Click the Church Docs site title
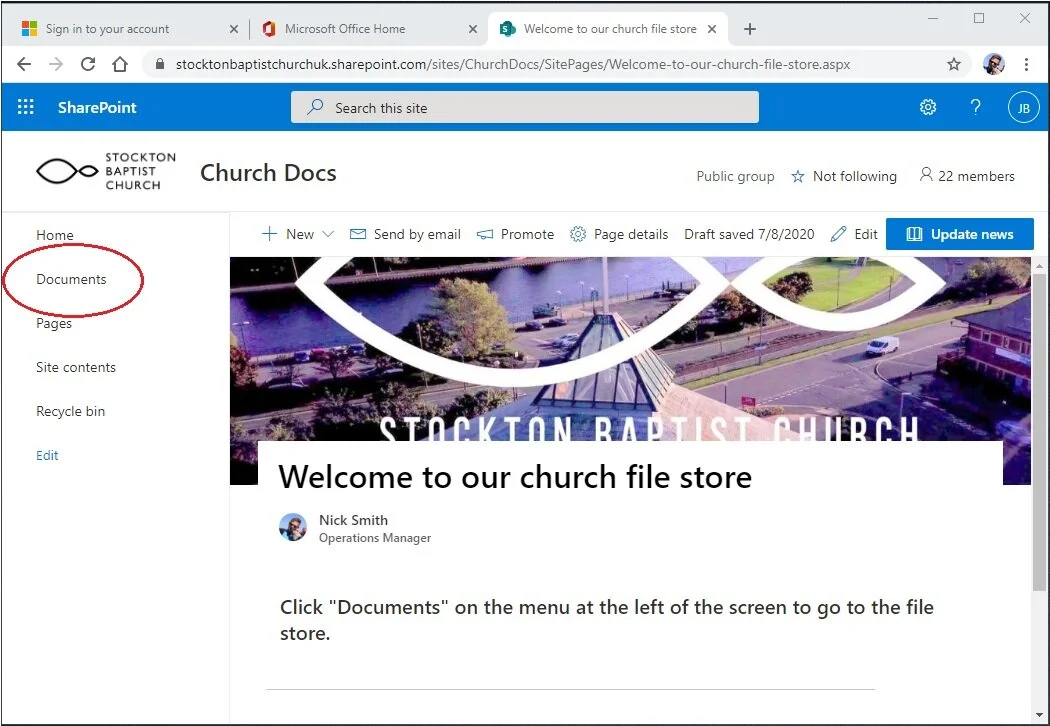The height and width of the screenshot is (726, 1050). coord(268,173)
